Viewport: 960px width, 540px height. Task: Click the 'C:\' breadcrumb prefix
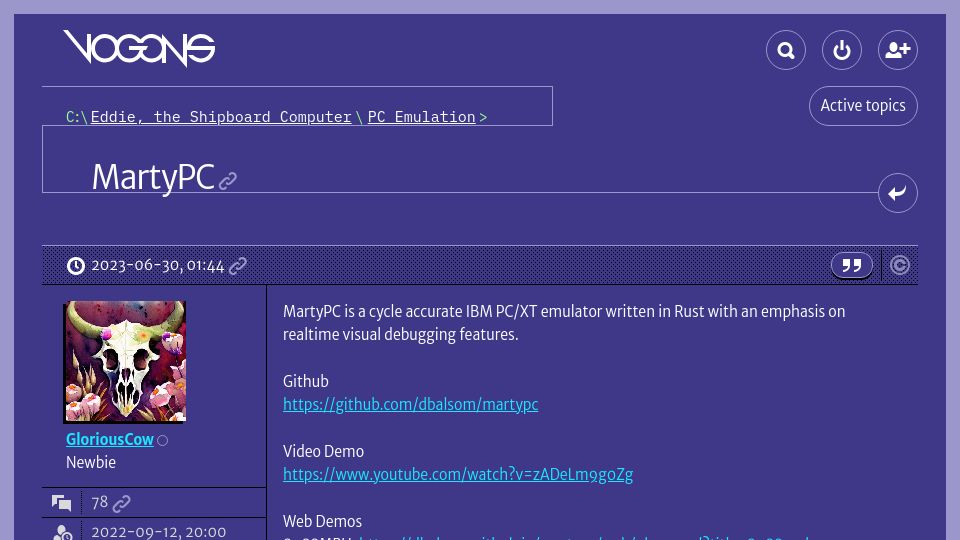tap(77, 116)
